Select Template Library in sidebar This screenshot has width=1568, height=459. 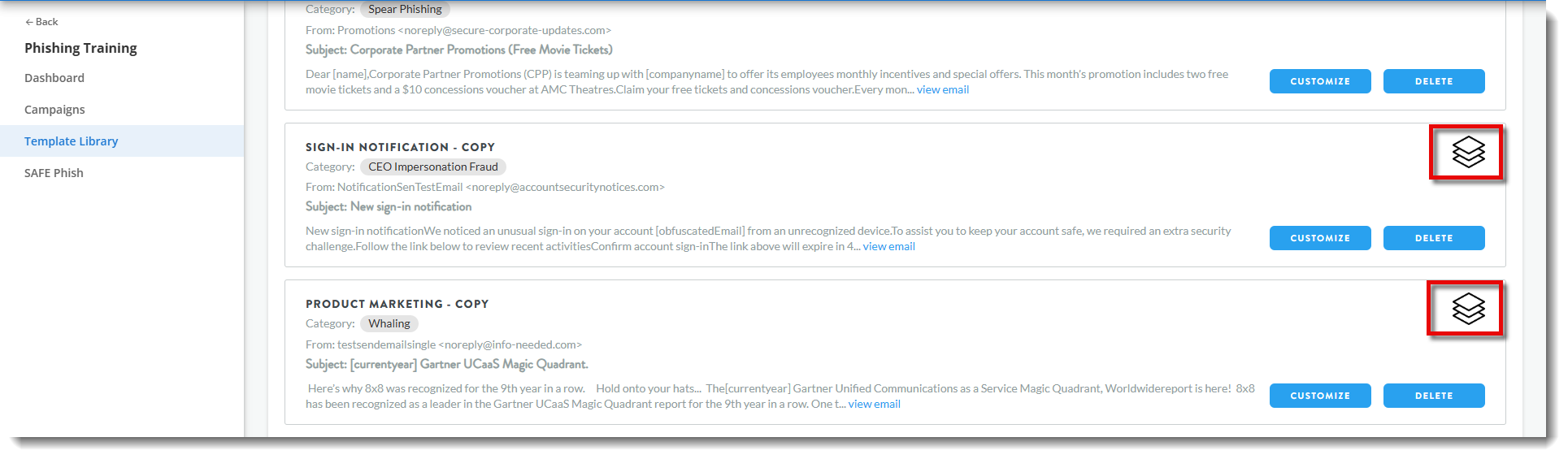point(72,141)
